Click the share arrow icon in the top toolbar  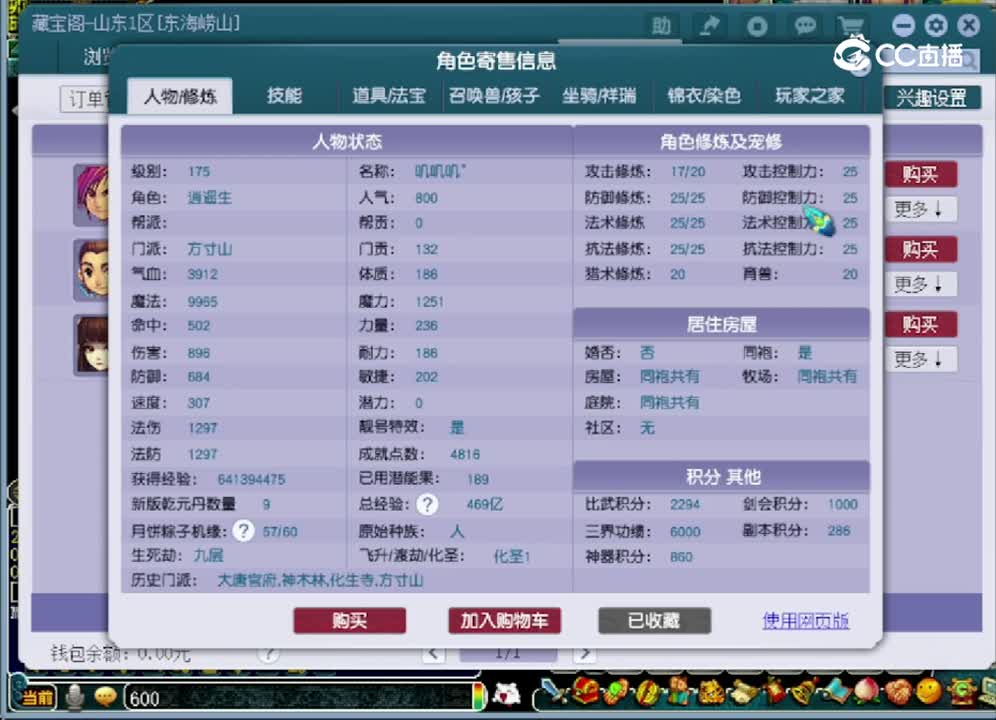[x=709, y=27]
